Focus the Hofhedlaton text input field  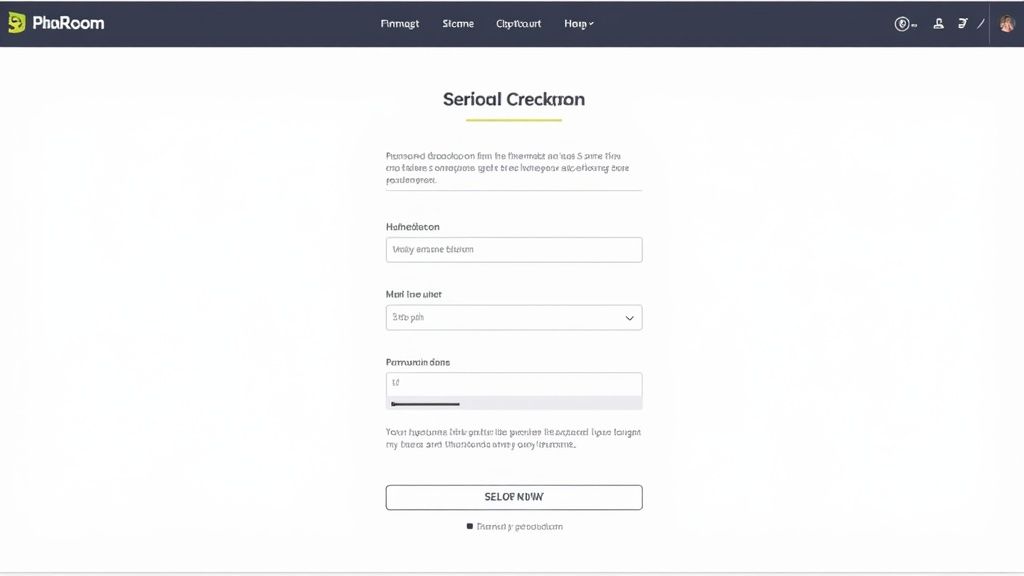514,249
